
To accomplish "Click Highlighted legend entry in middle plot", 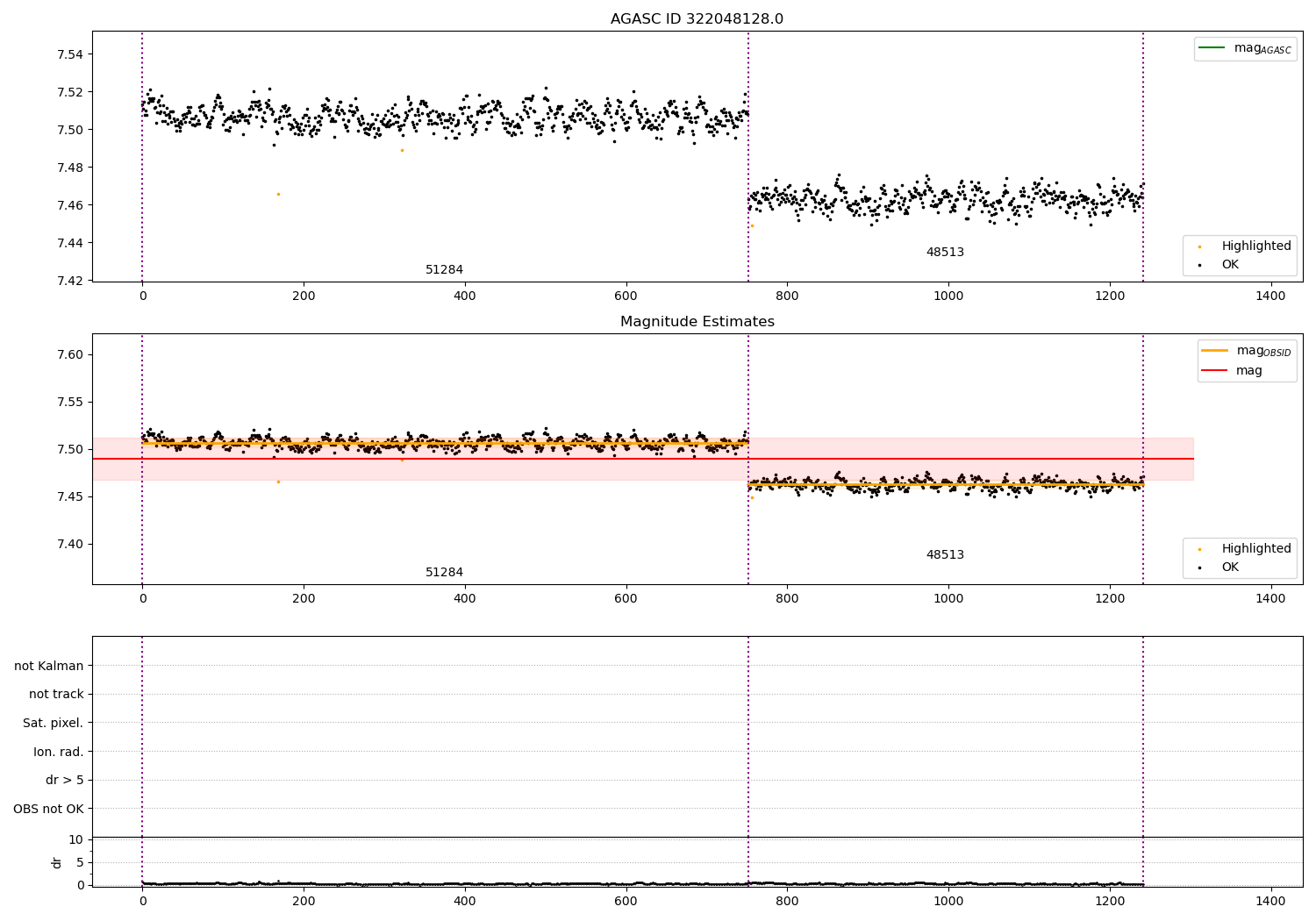I will pos(1245,549).
